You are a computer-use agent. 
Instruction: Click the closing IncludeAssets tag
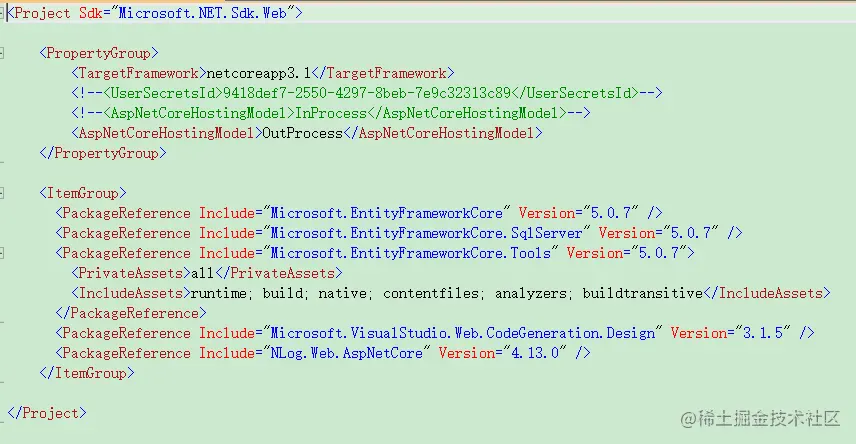click(767, 293)
